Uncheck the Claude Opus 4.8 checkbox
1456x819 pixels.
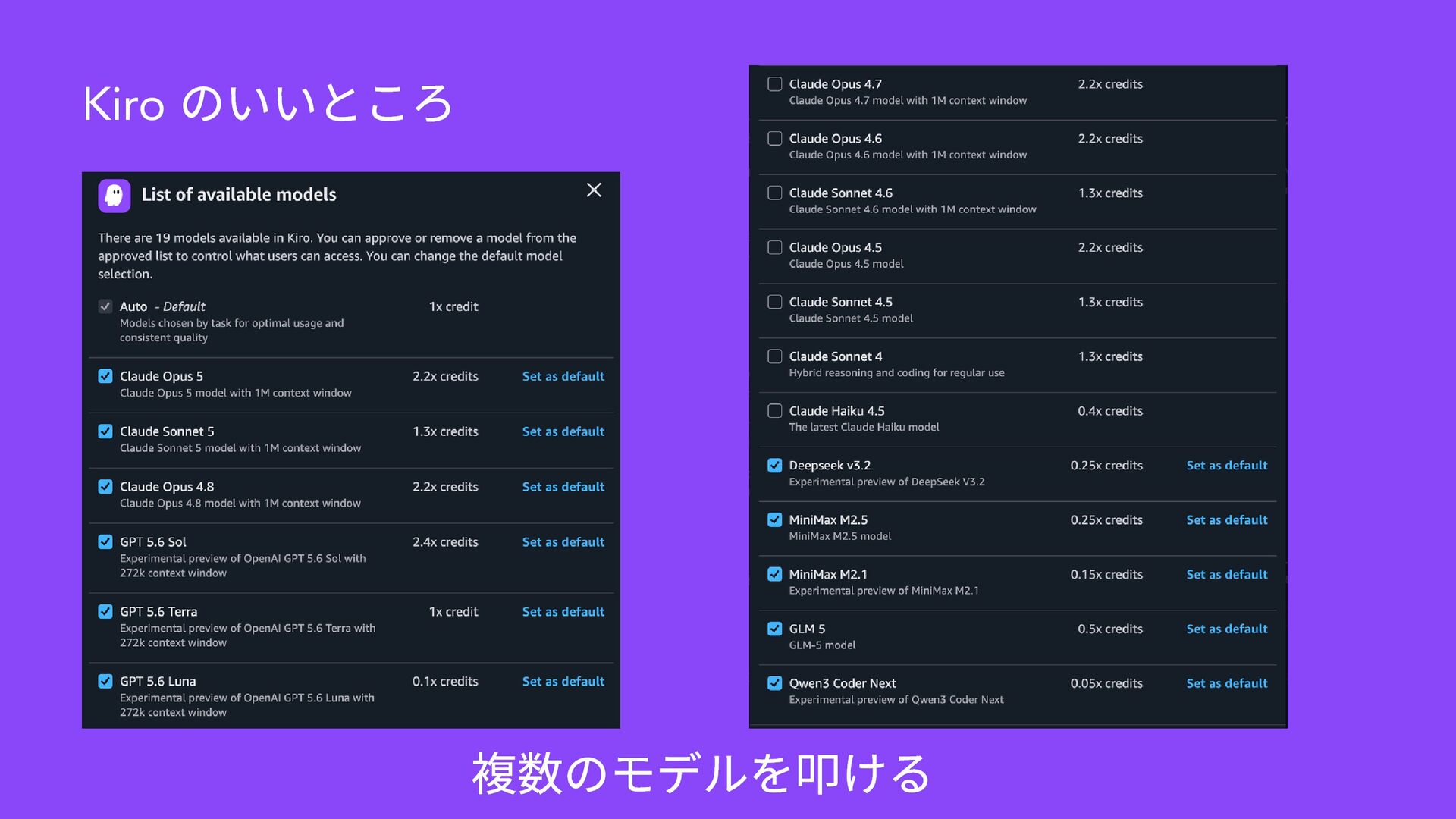coord(105,487)
